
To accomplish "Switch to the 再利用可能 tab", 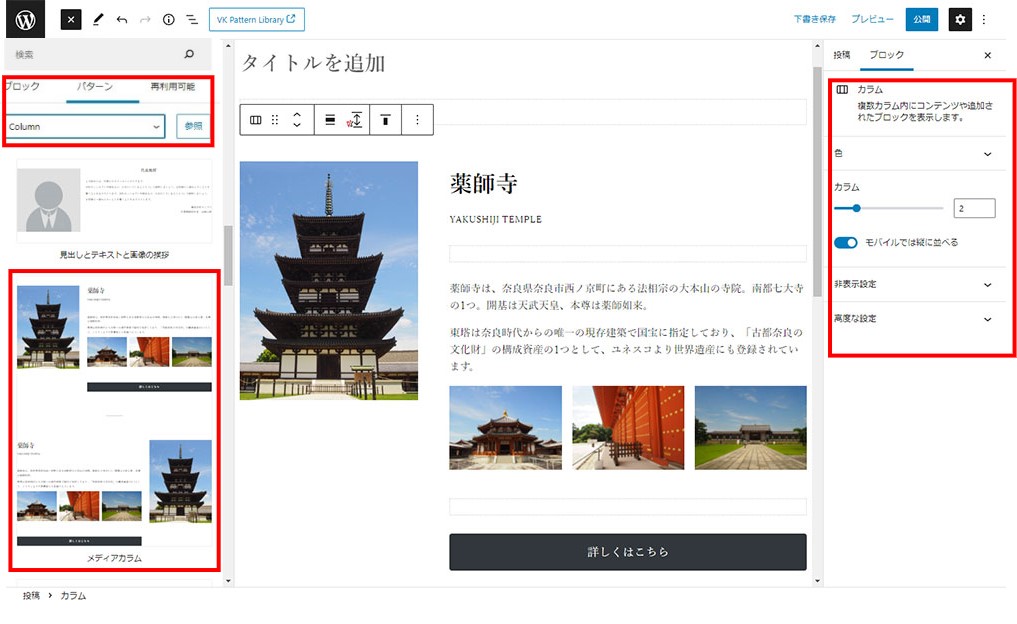I will click(172, 87).
